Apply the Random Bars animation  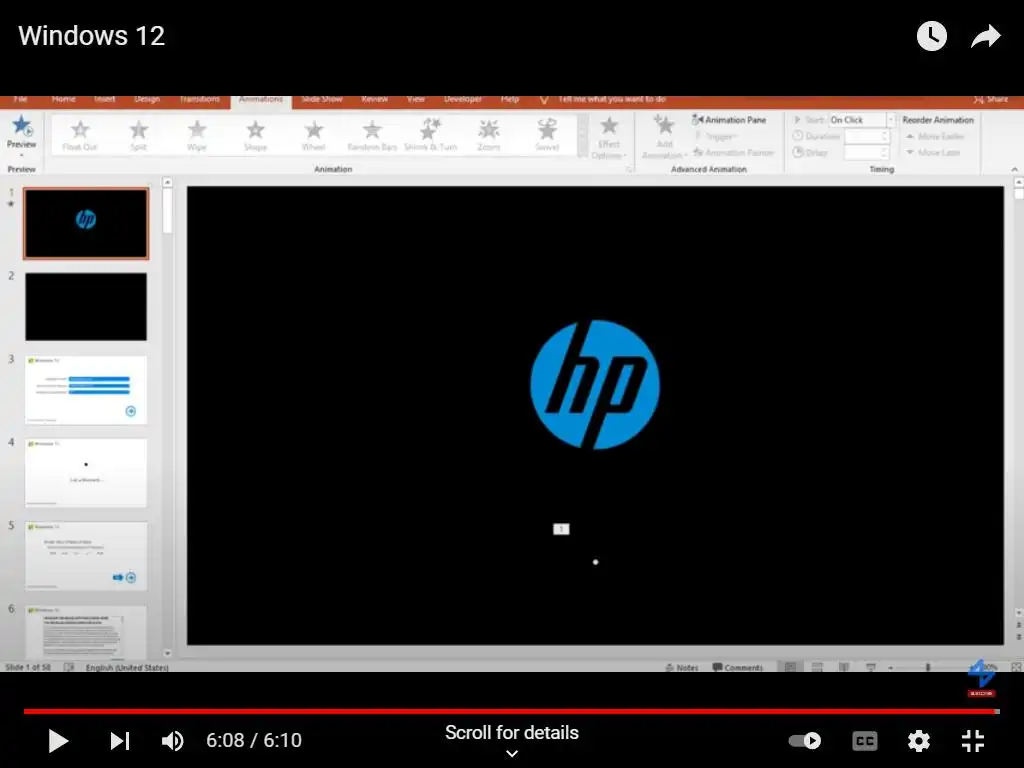pyautogui.click(x=372, y=136)
